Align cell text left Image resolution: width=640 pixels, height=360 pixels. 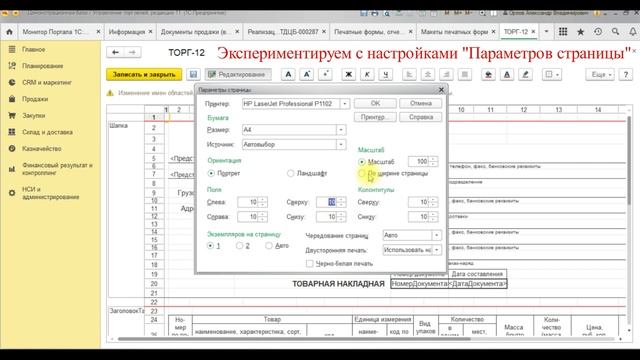[409, 74]
